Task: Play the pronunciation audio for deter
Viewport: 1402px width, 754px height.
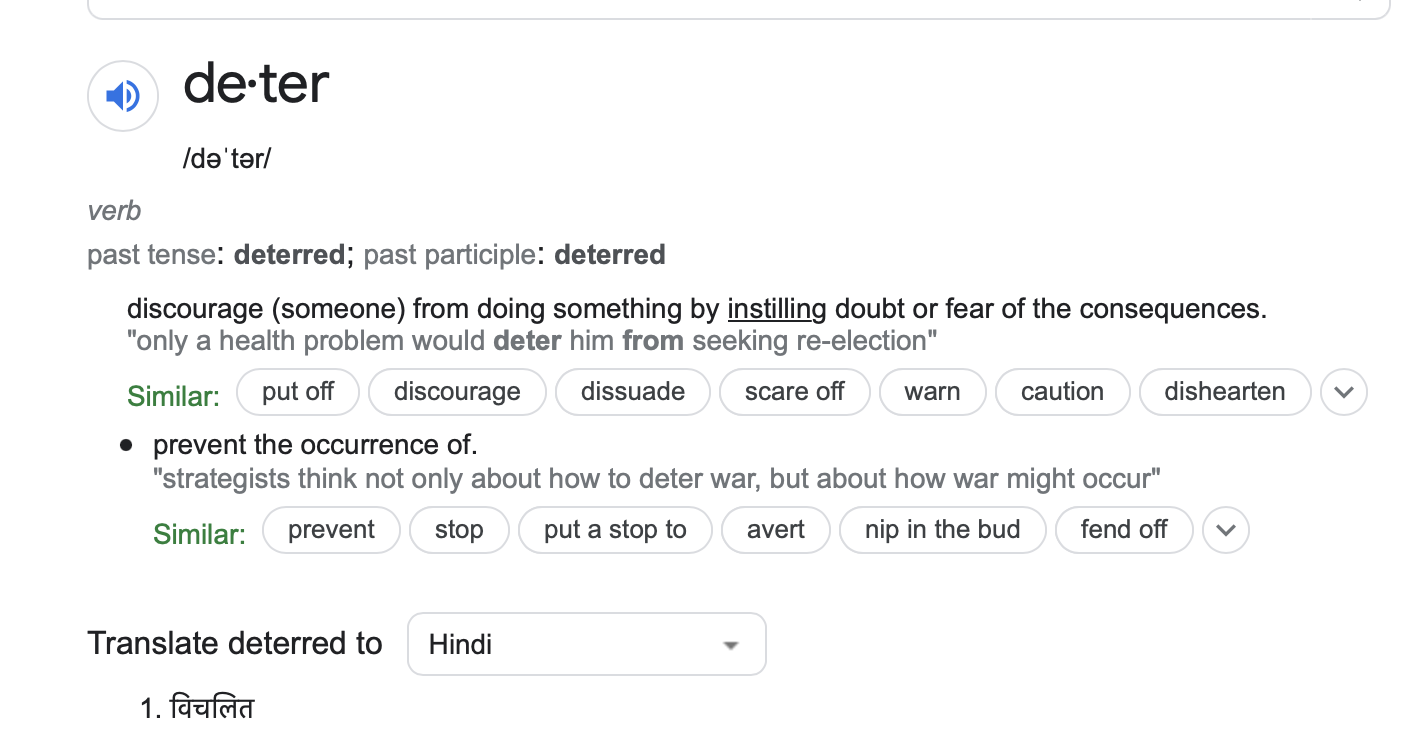Action: tap(123, 96)
